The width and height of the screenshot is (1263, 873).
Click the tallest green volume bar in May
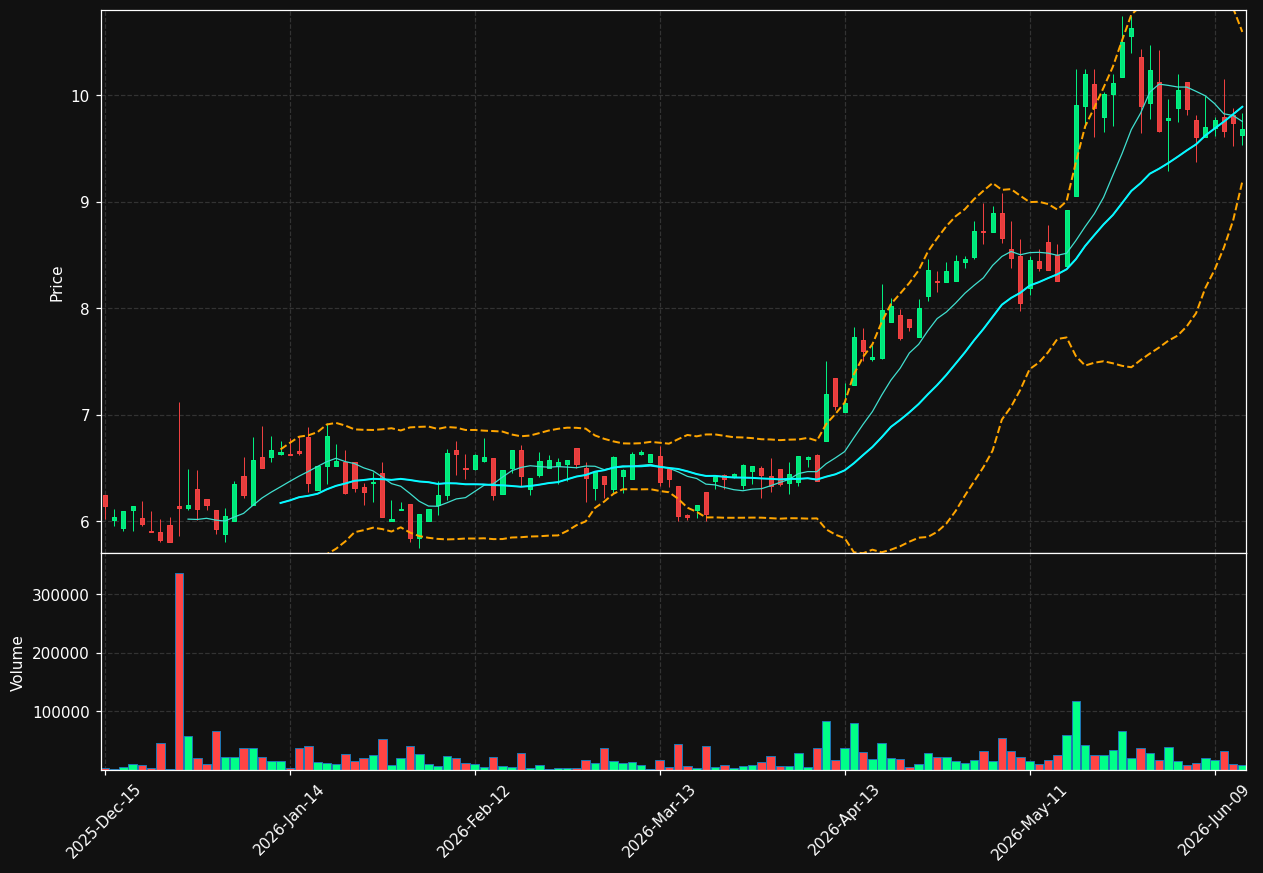coord(1076,735)
